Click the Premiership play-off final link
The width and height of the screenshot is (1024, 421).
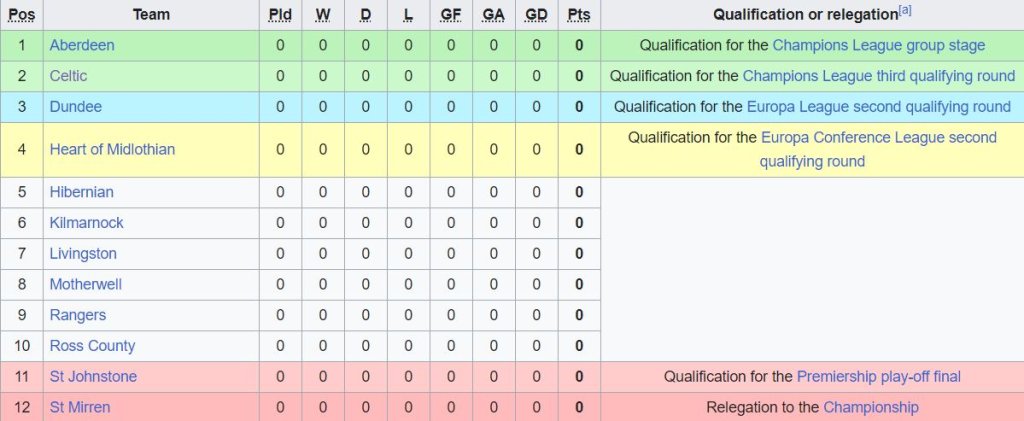(878, 376)
